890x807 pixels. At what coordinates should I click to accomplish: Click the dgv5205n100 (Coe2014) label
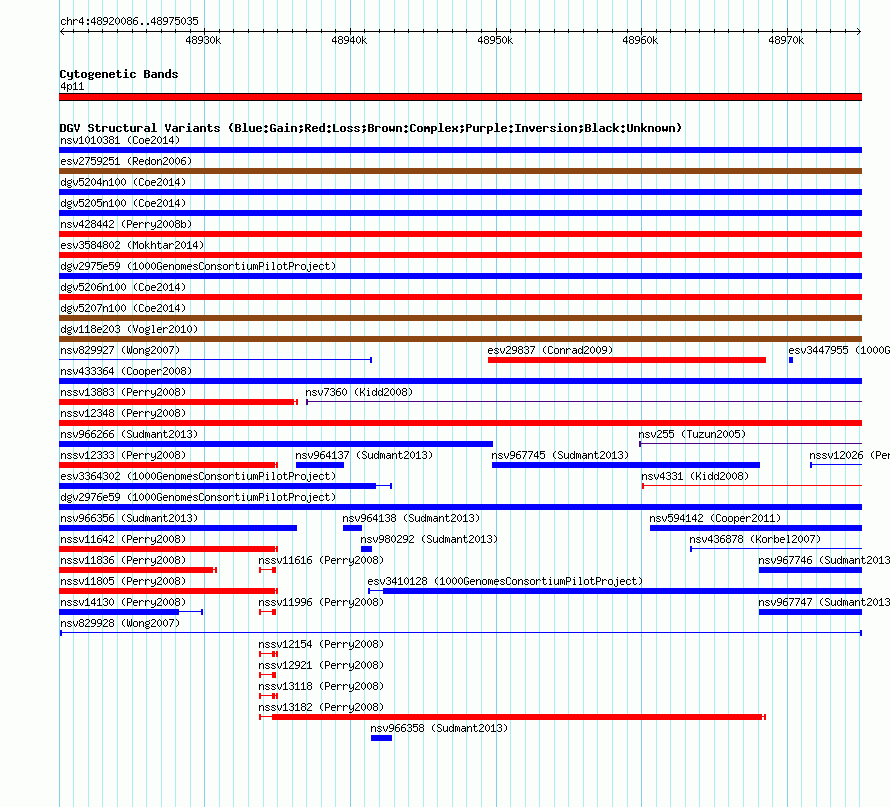coord(123,203)
